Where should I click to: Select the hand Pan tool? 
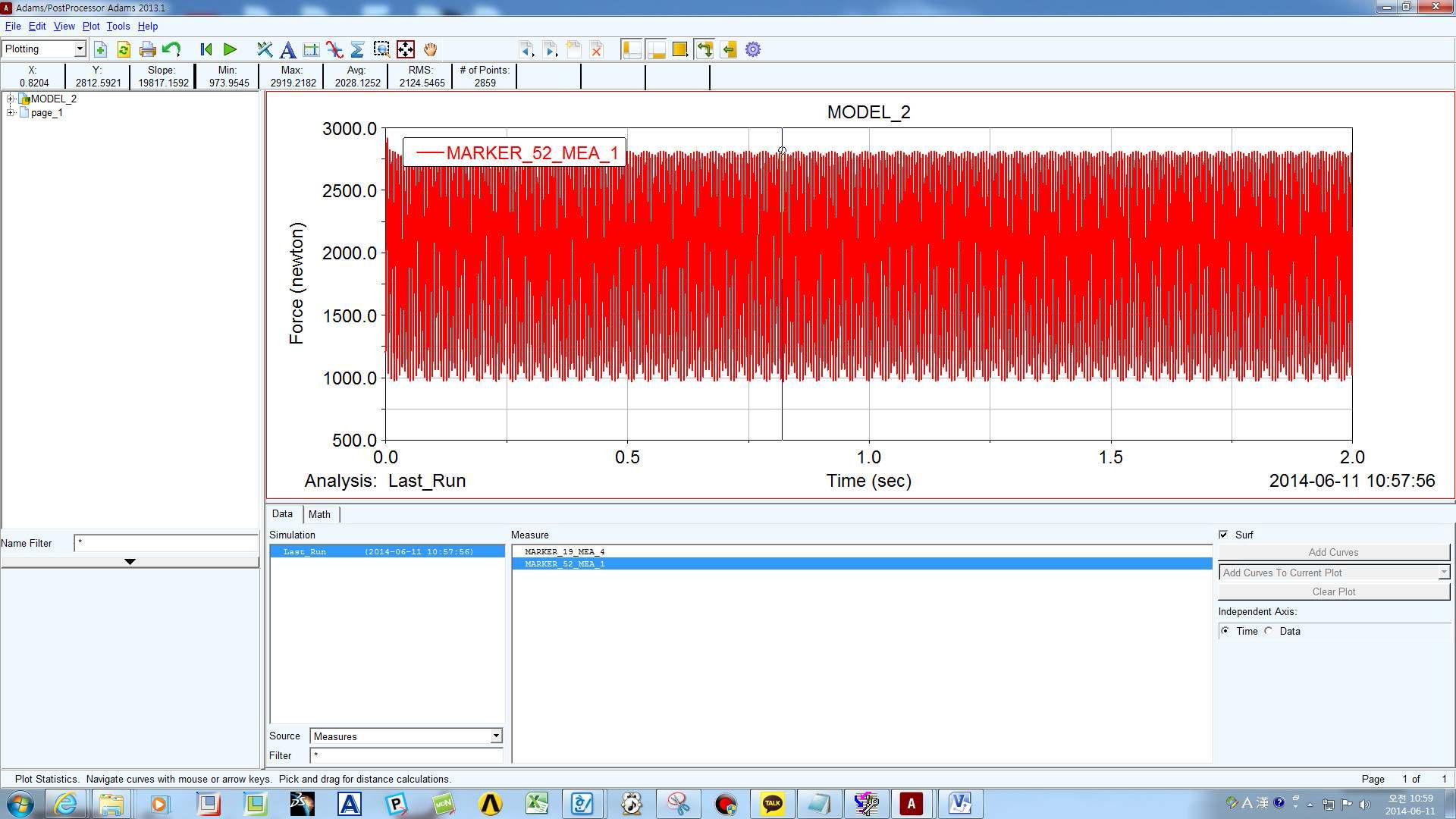[x=430, y=49]
